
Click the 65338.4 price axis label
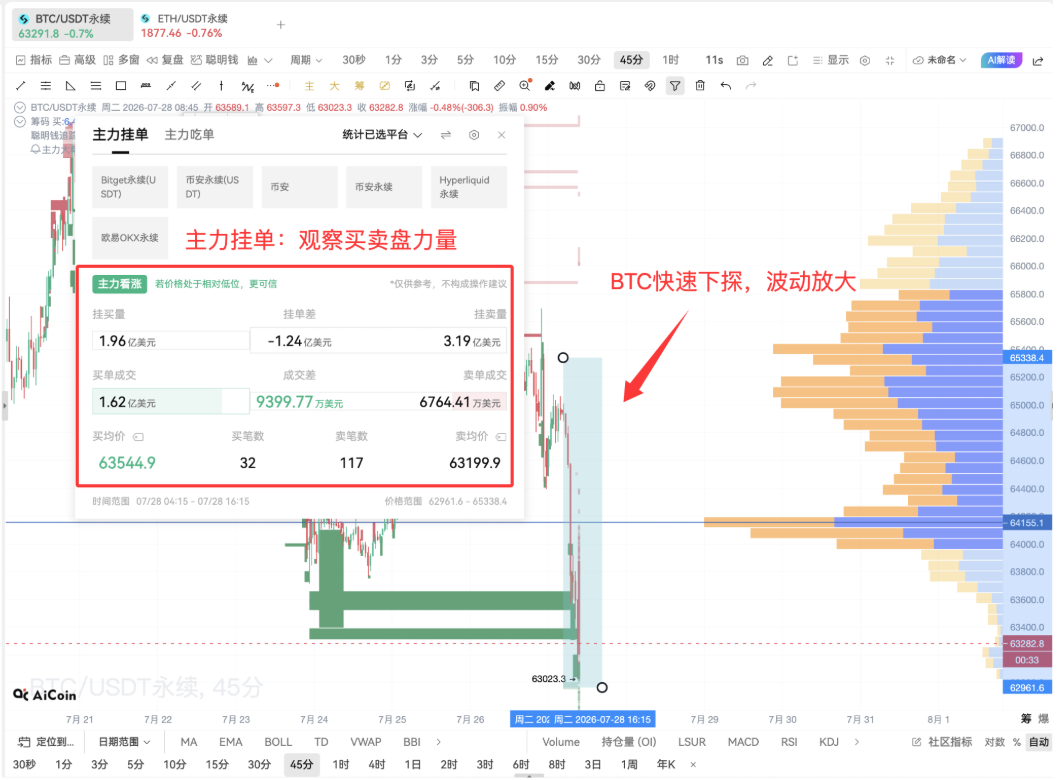click(x=1026, y=358)
